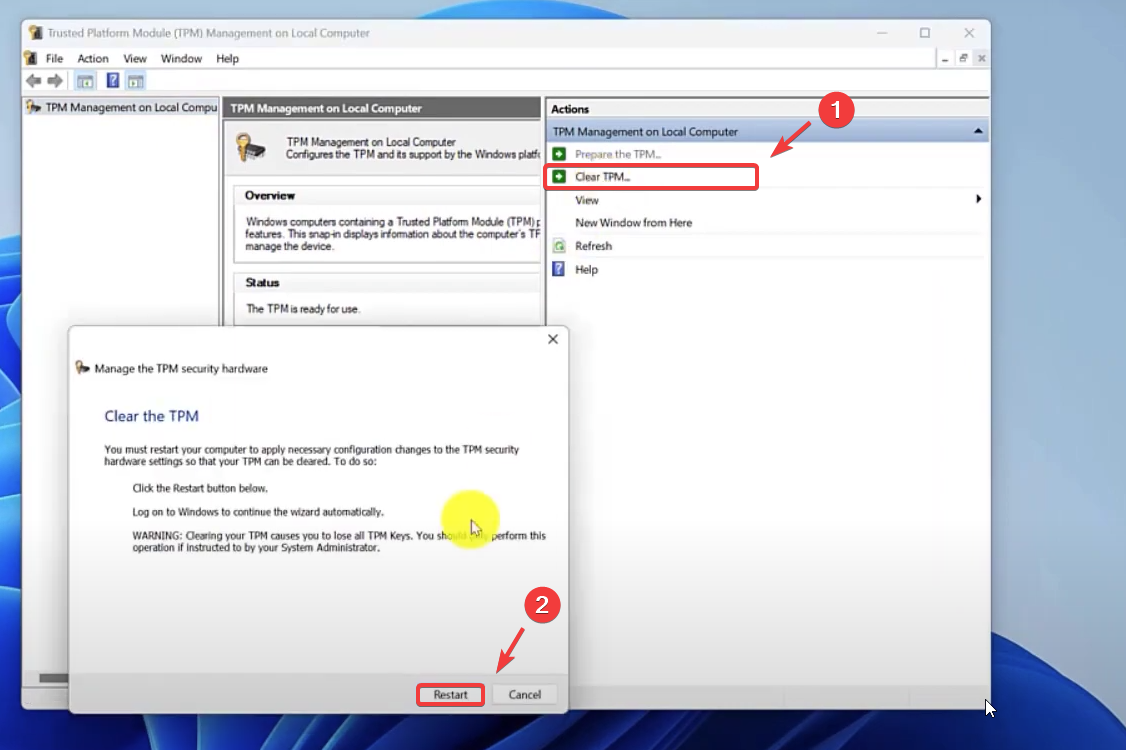Screen dimensions: 1126x750
Task: Click the TPM key icon in tree pane
Action: tap(33, 107)
